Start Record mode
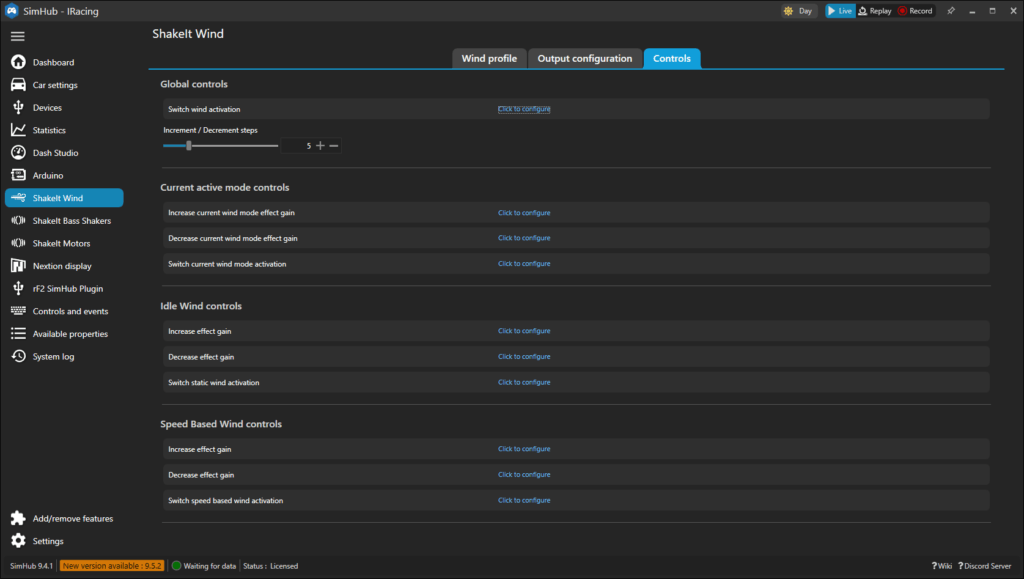Viewport: 1024px width, 579px height. 915,11
